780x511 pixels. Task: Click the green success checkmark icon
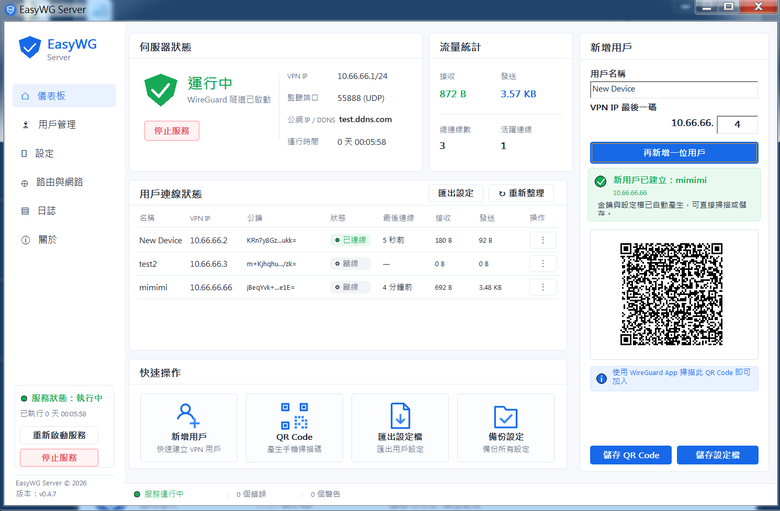pos(600,181)
